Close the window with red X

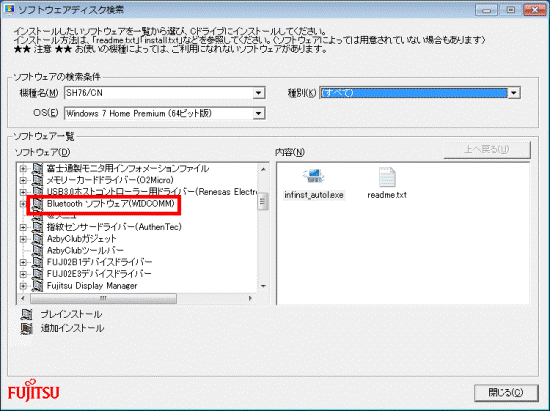(535, 10)
